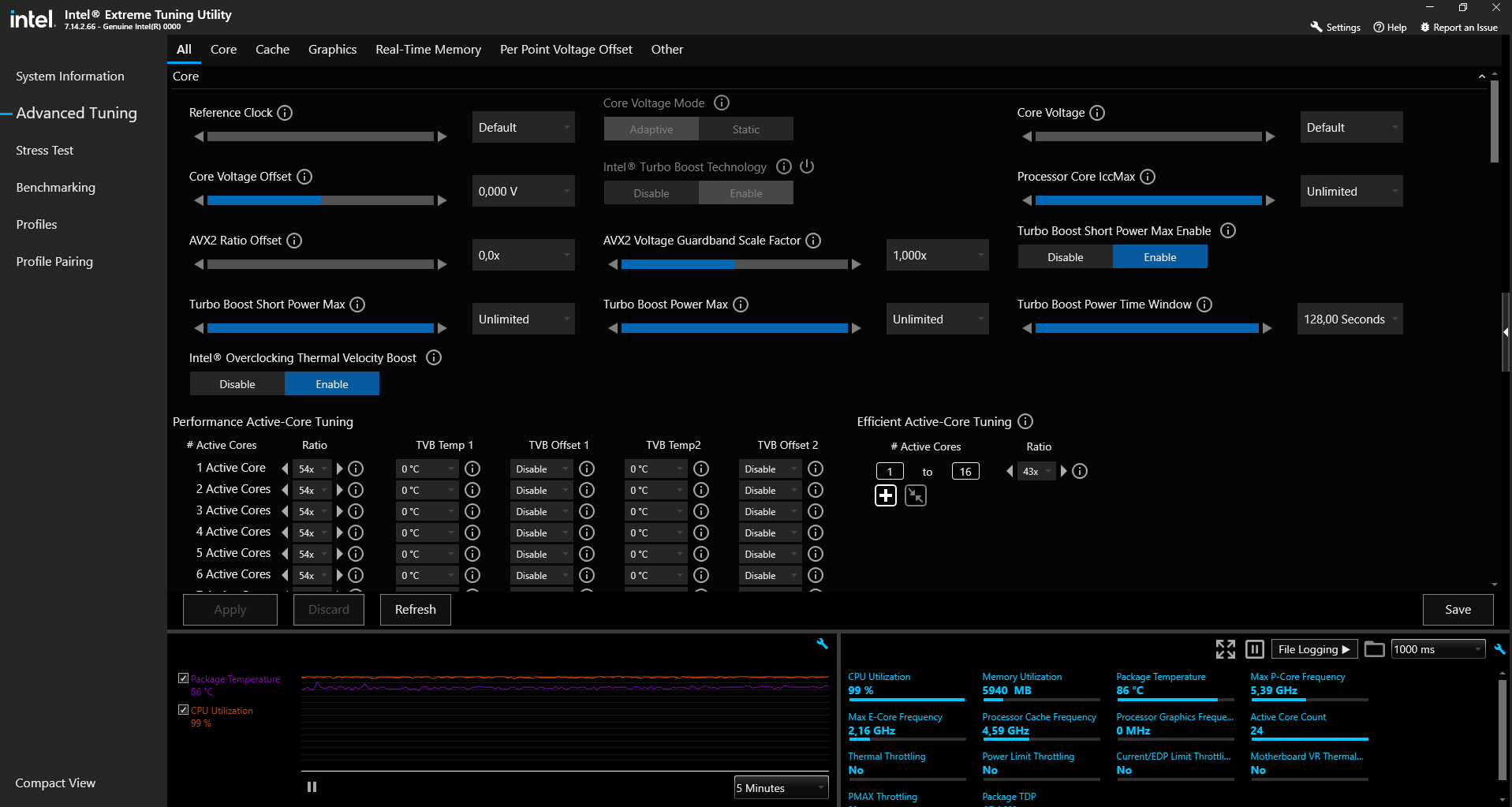
Task: Click Report an Issue
Action: coord(1458,27)
